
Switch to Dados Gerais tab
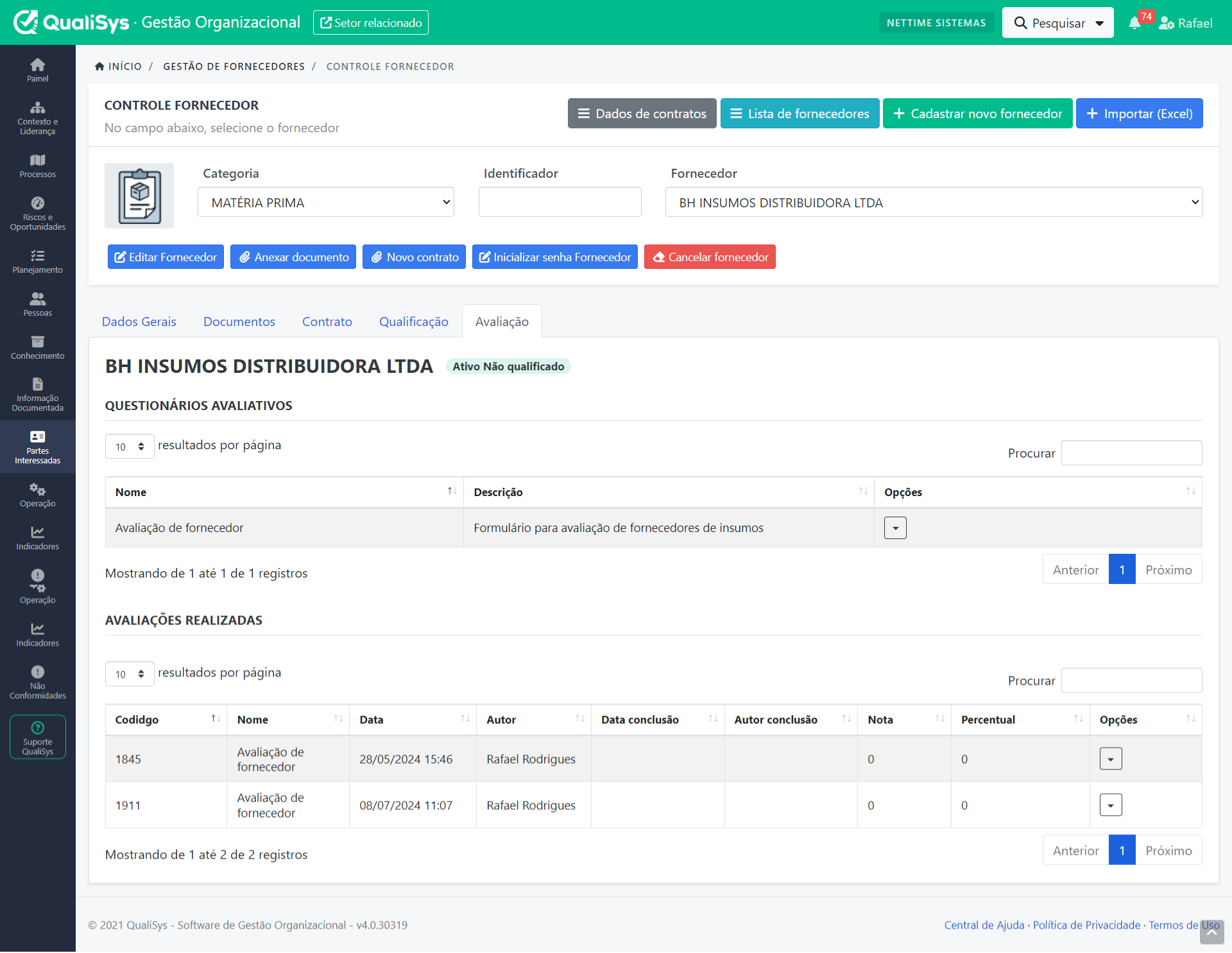139,322
